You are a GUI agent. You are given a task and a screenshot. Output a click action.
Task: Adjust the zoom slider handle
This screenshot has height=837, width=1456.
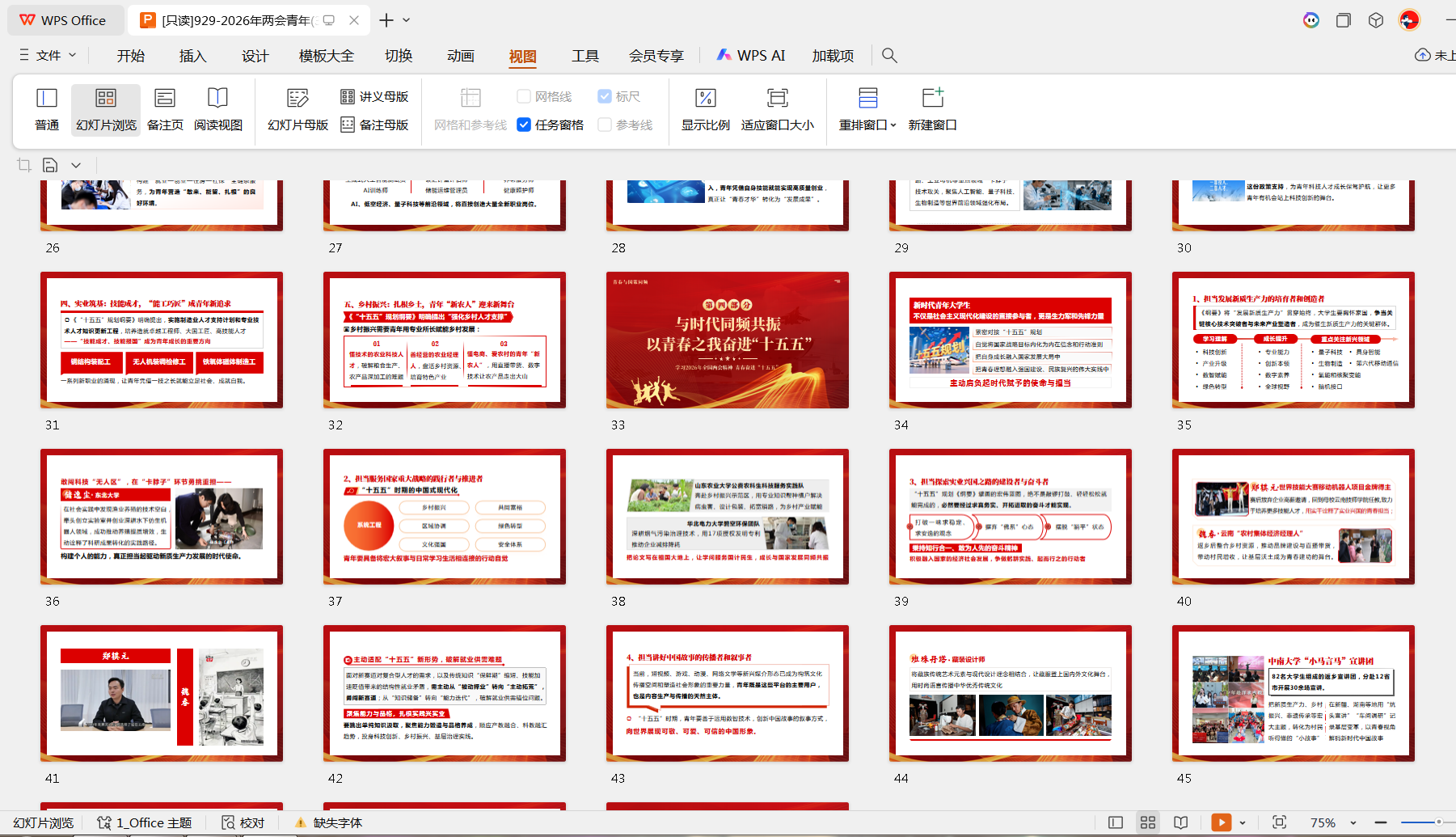(x=1438, y=822)
